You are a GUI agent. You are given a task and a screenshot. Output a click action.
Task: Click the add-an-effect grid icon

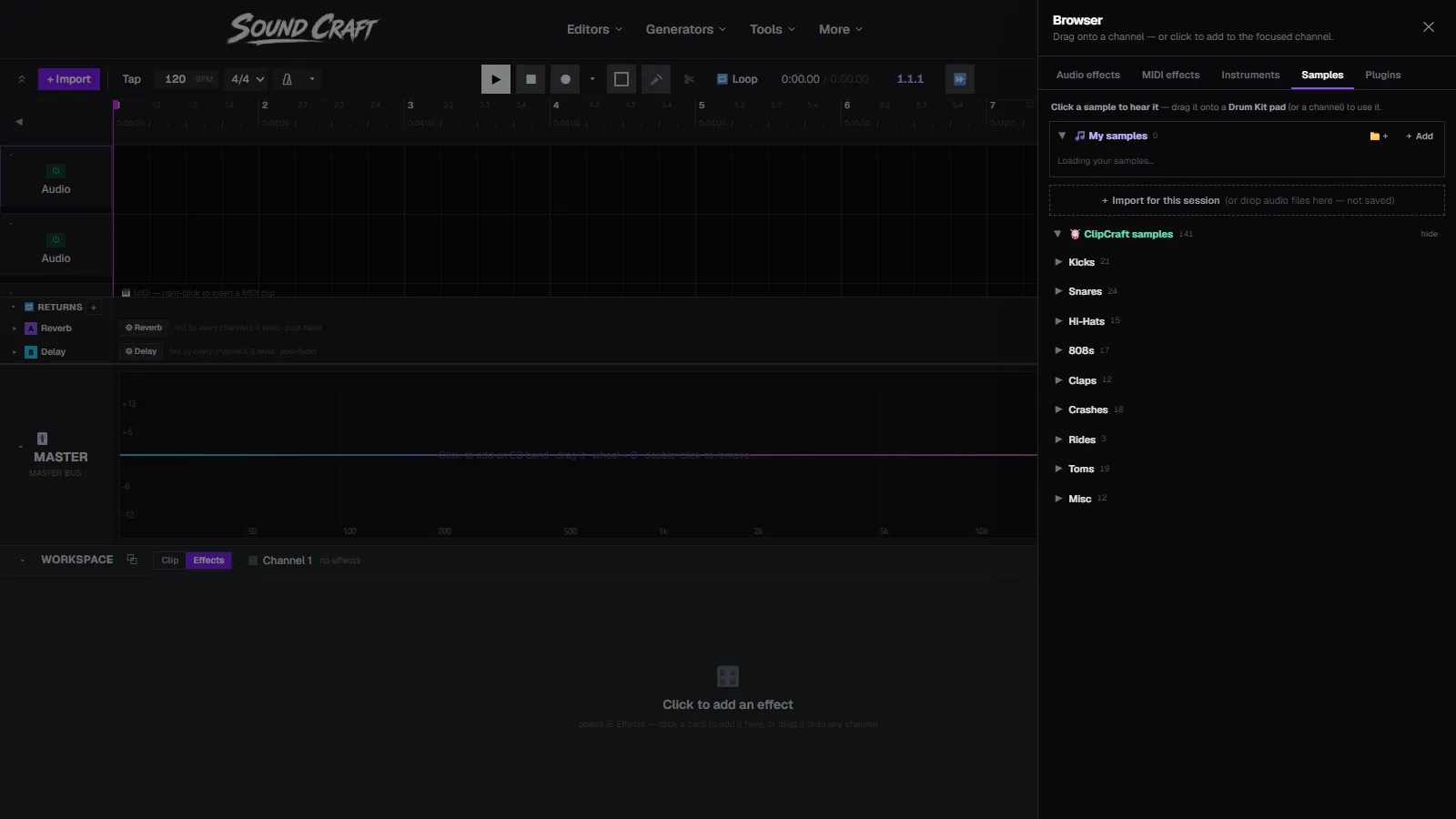[728, 676]
